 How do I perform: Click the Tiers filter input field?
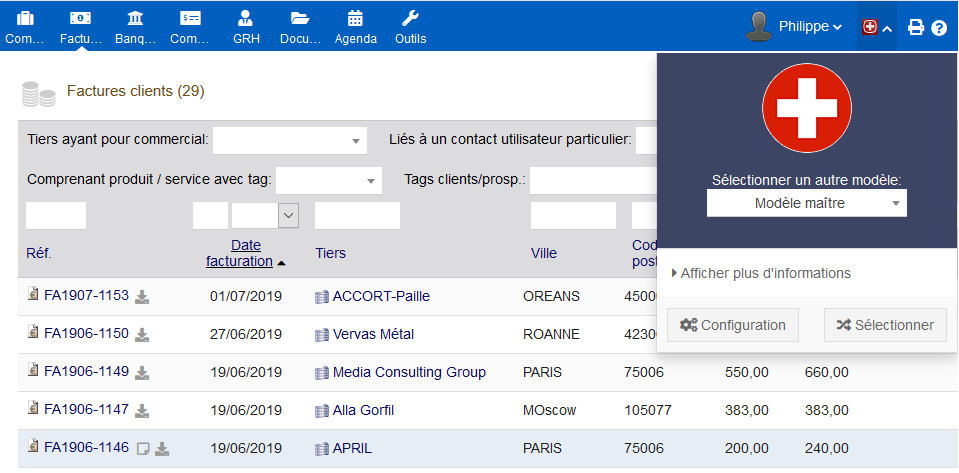pos(357,216)
